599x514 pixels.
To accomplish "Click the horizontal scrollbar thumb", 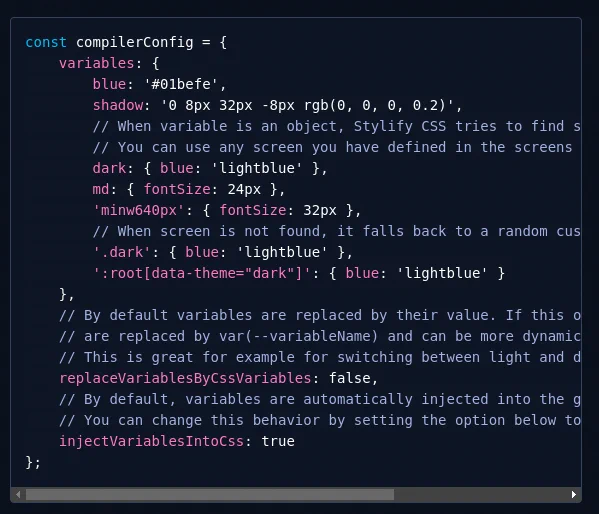I will (210, 495).
